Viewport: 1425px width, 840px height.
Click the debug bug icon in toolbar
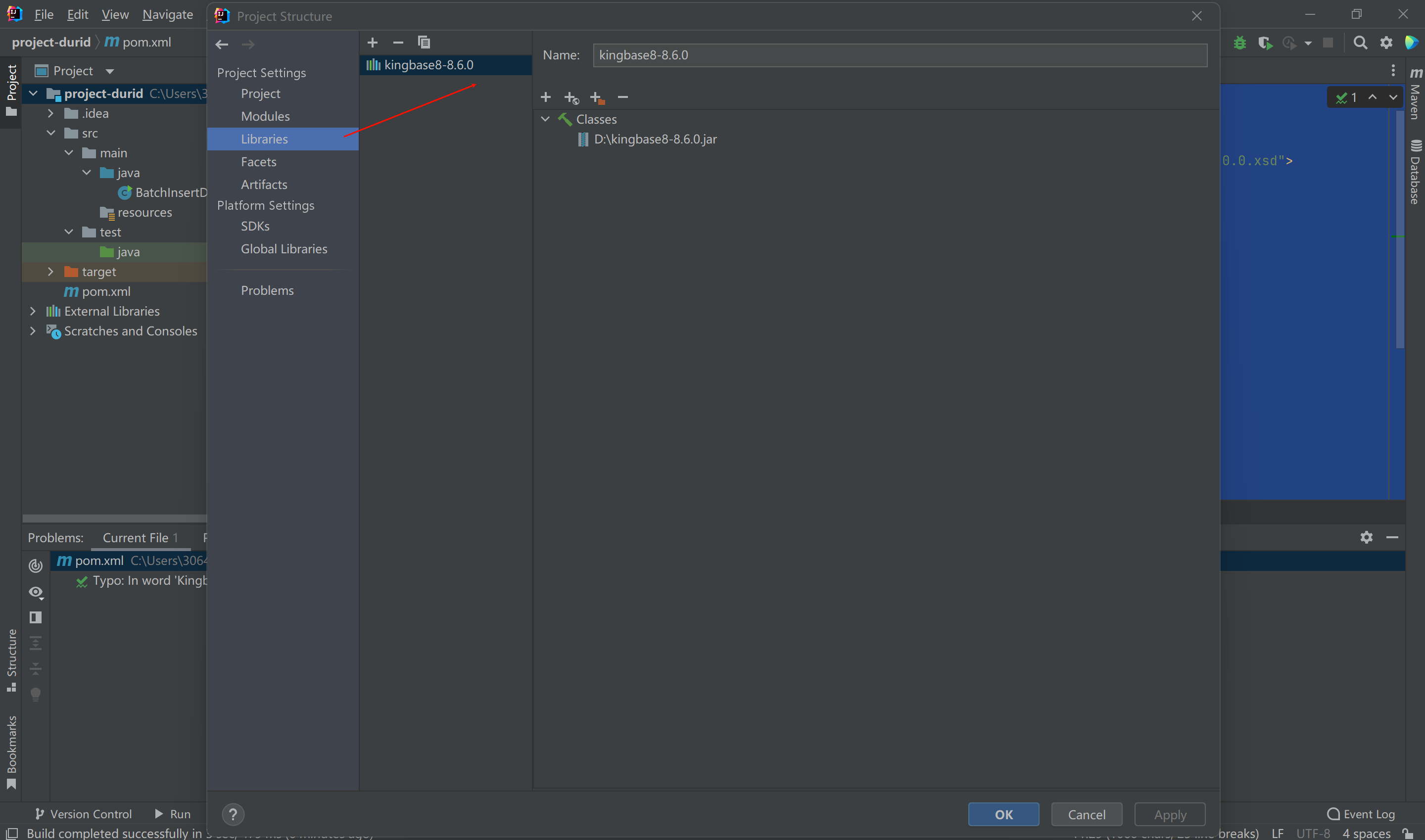point(1239,43)
